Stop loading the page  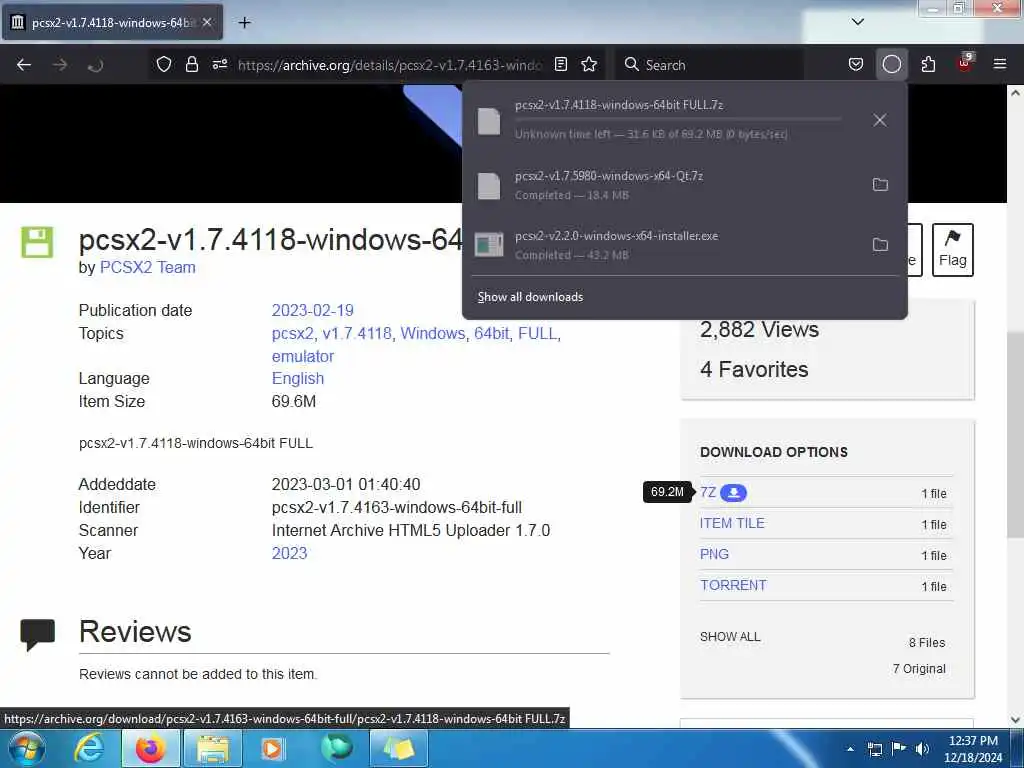(x=95, y=65)
